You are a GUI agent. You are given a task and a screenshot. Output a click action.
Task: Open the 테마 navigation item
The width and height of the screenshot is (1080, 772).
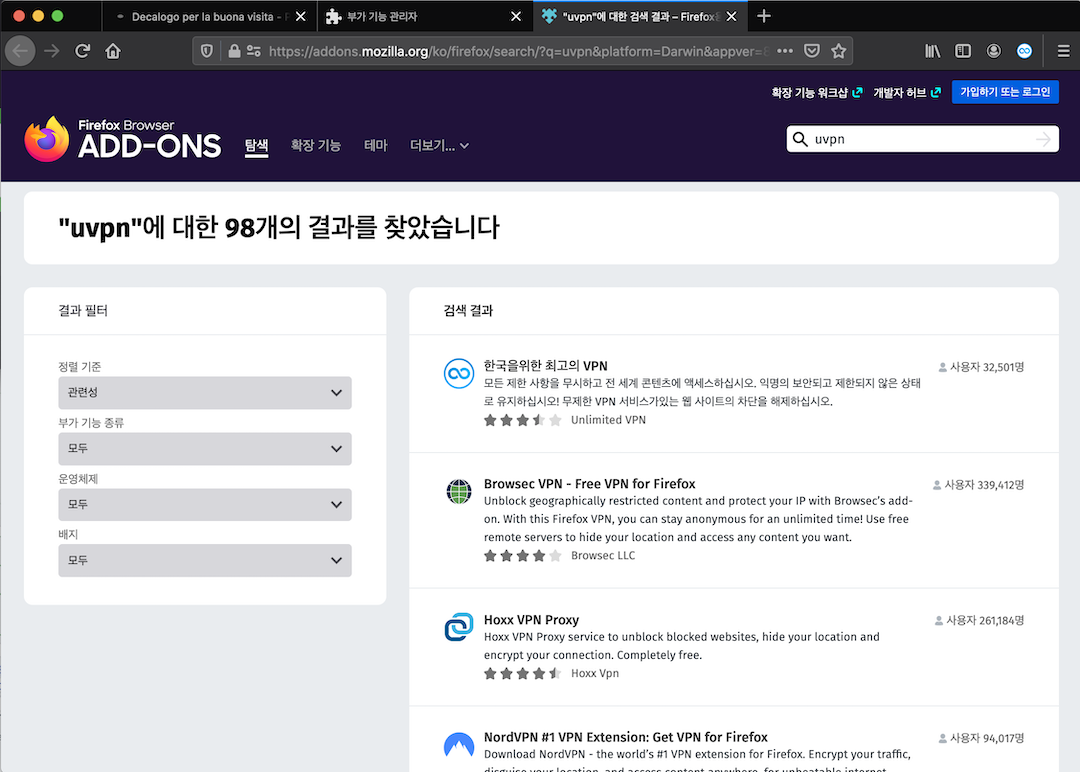pyautogui.click(x=376, y=145)
